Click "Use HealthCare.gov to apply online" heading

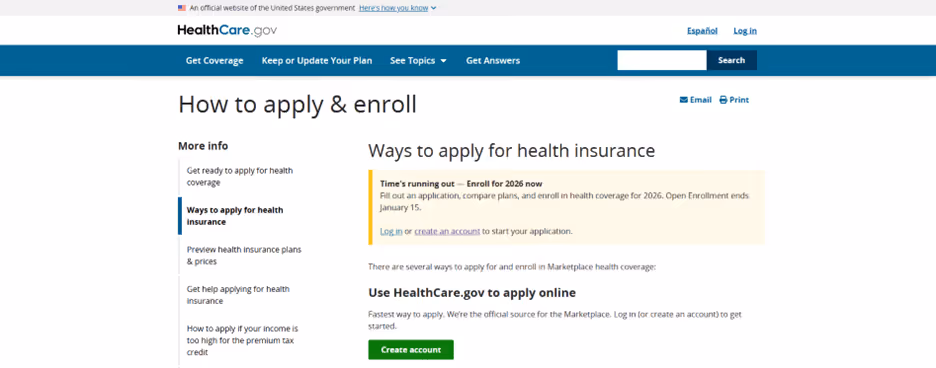point(472,293)
